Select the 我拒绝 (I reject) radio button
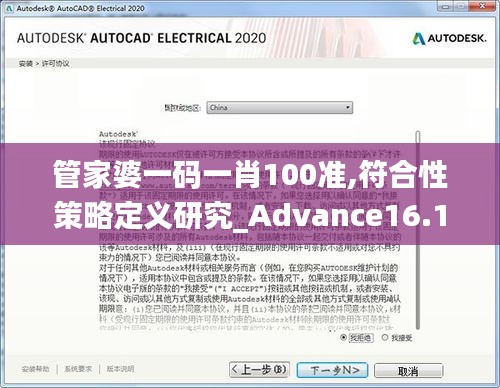The height and width of the screenshot is (388, 500). coord(343,337)
